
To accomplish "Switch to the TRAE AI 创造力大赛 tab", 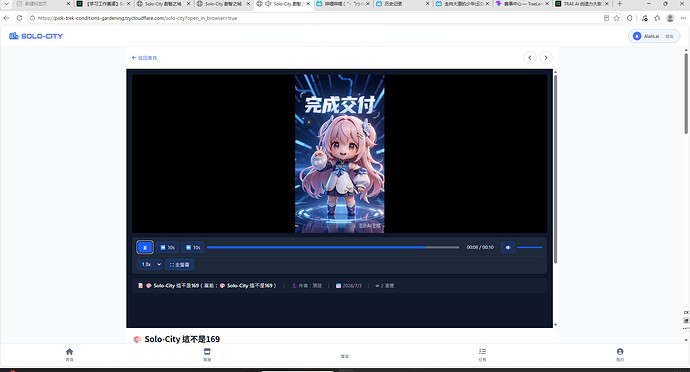I will coord(582,4).
